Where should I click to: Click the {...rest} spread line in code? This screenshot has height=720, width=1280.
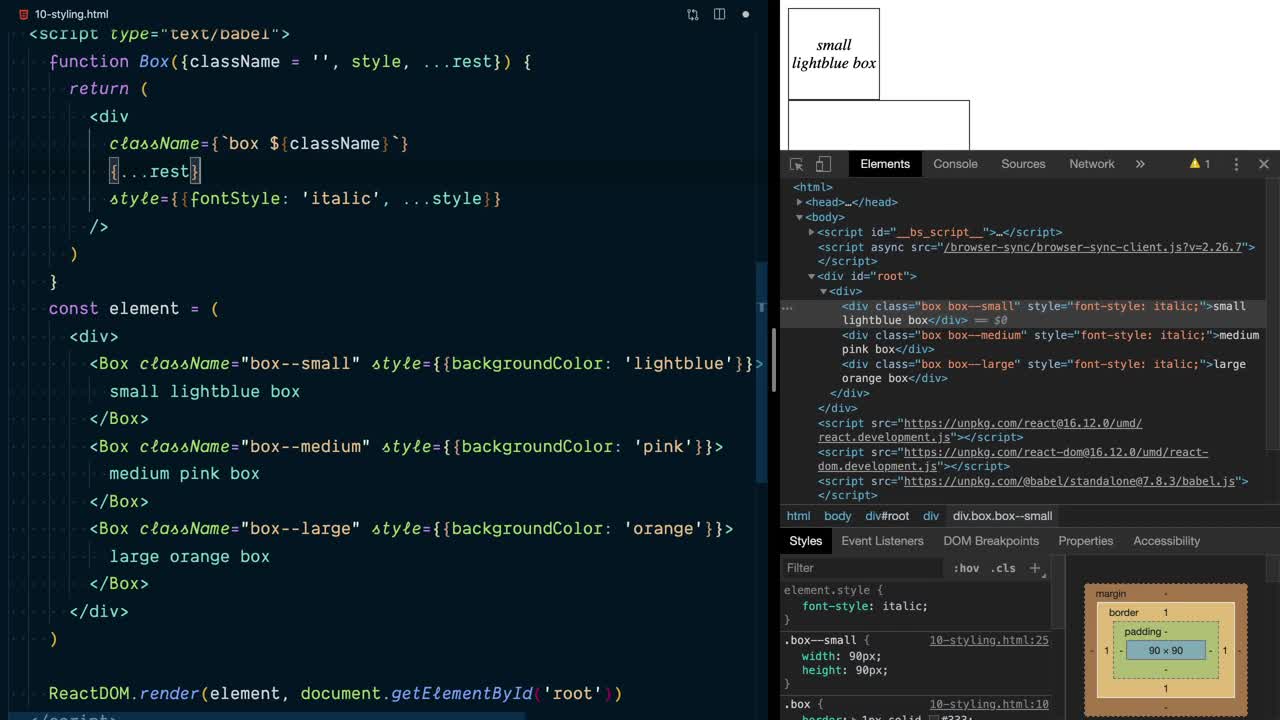[155, 171]
